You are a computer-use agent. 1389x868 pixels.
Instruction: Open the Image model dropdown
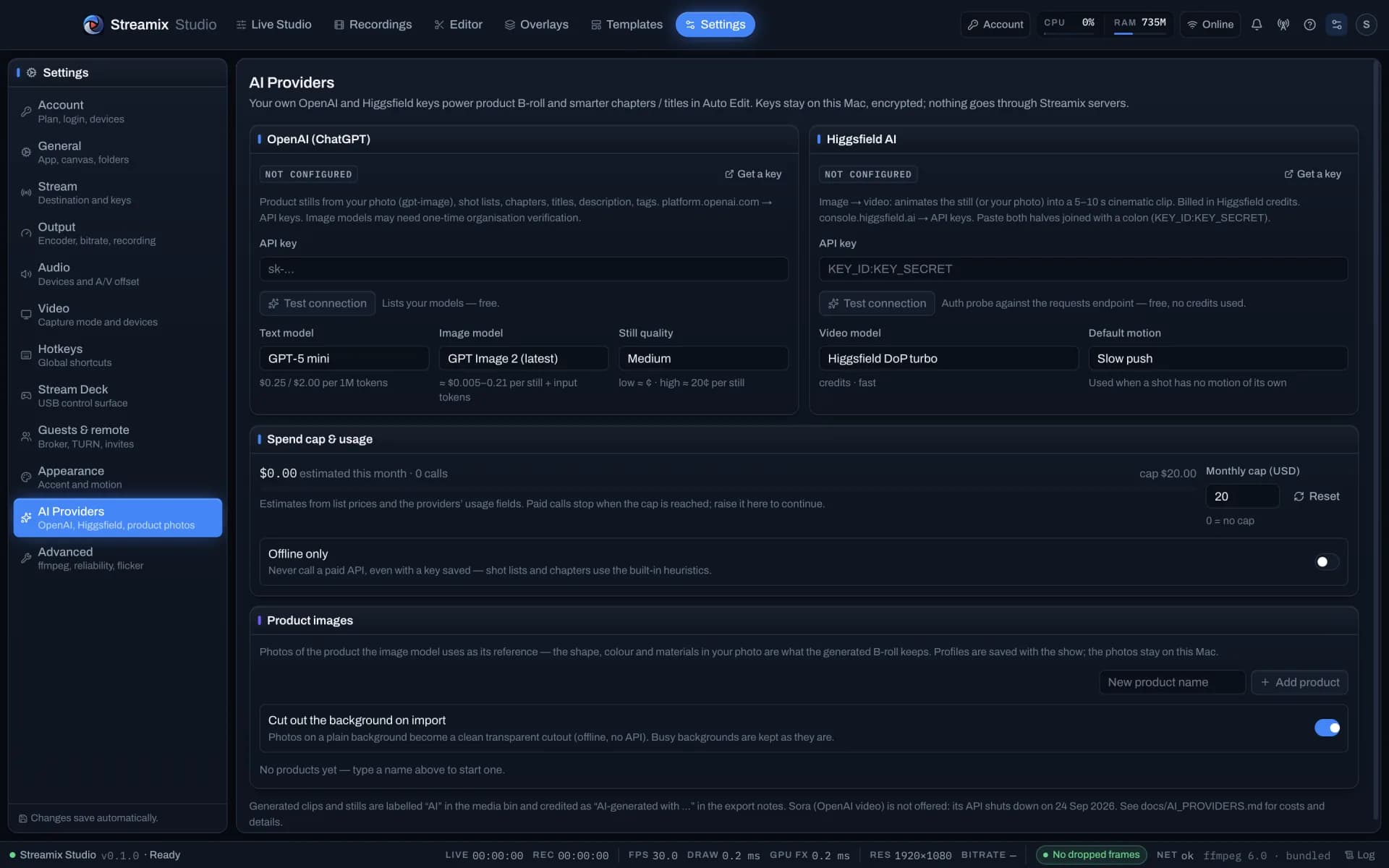click(523, 358)
